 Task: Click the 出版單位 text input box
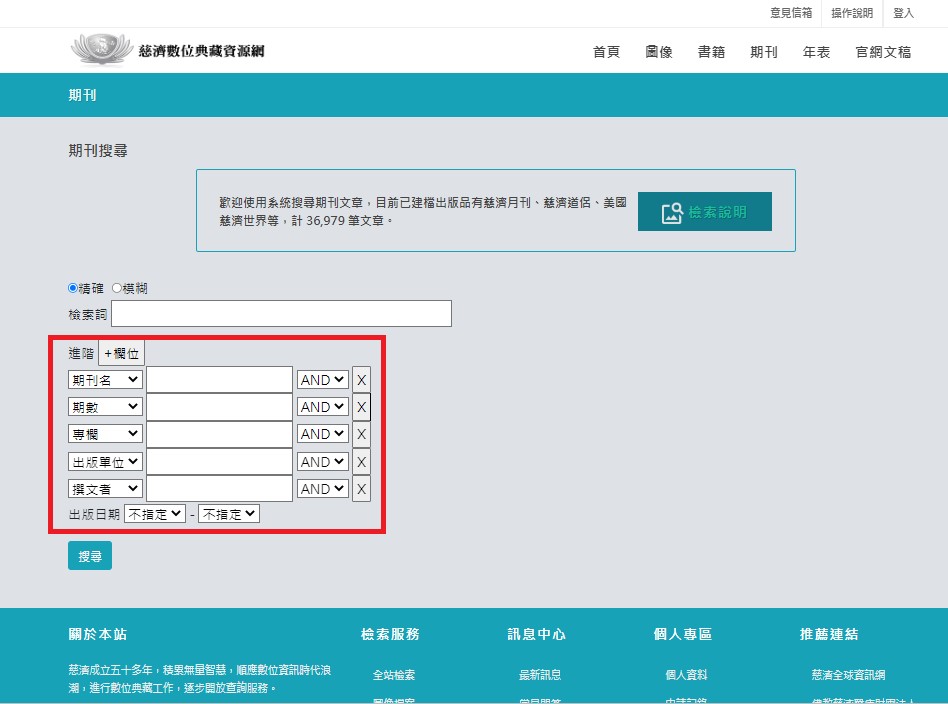pos(219,462)
